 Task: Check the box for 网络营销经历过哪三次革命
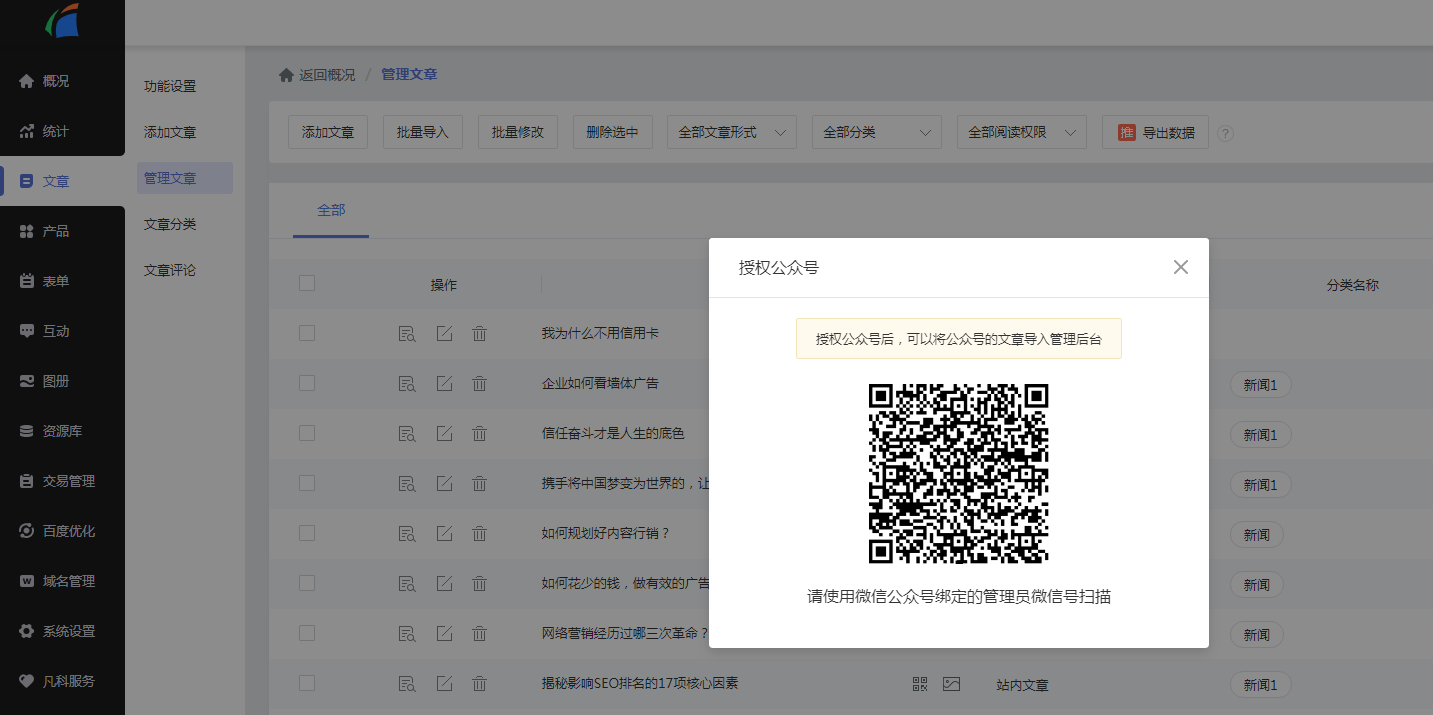coord(307,633)
